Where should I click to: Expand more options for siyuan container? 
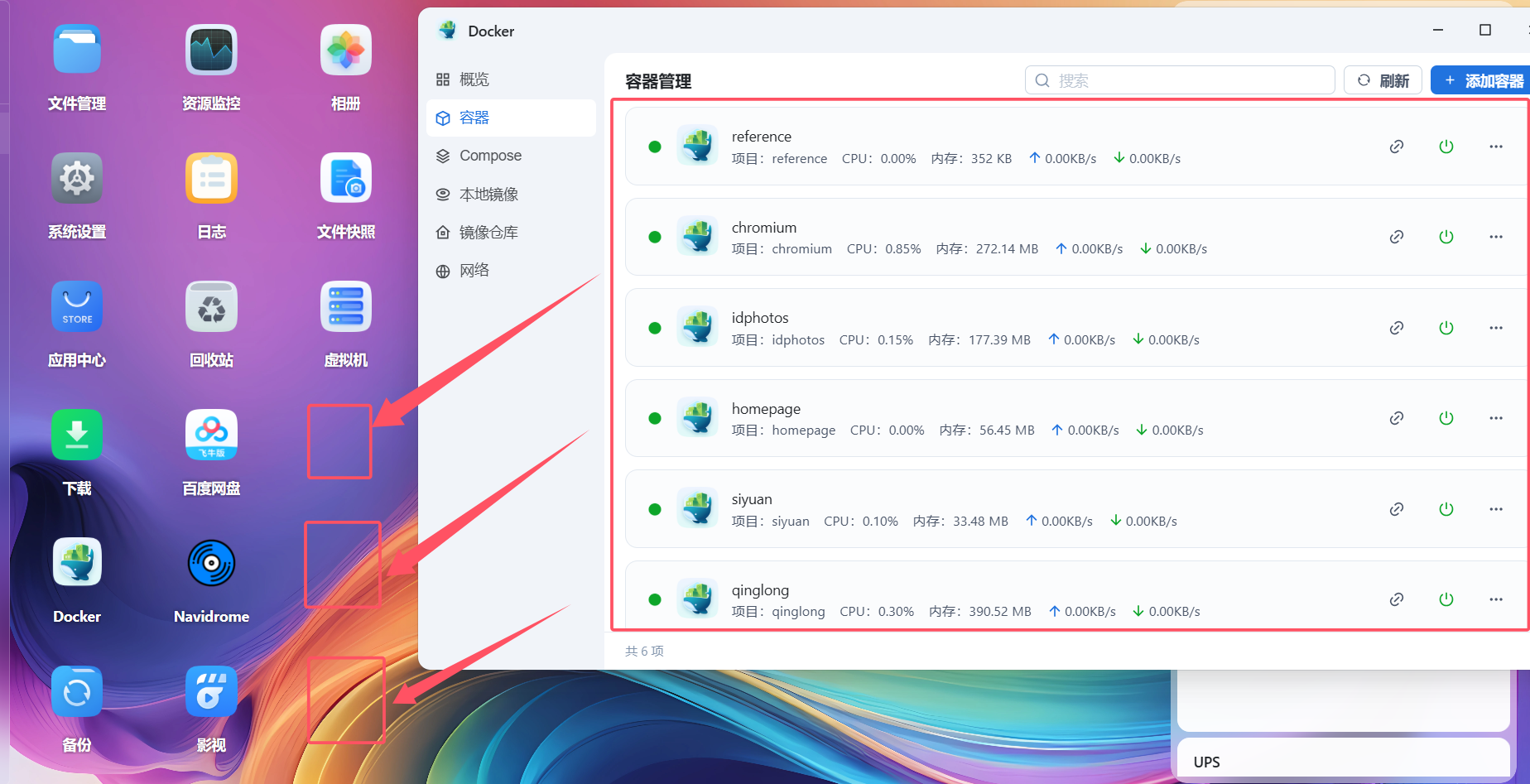[1496, 509]
